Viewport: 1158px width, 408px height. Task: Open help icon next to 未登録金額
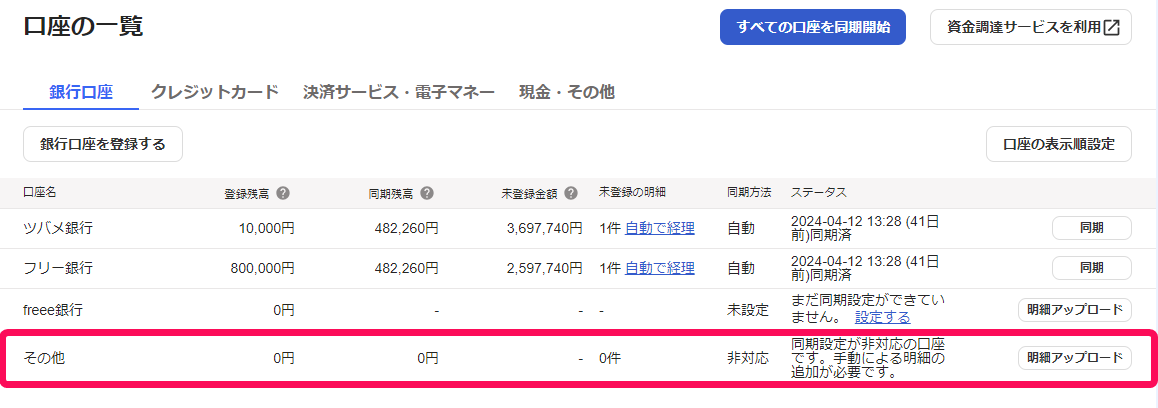point(570,193)
